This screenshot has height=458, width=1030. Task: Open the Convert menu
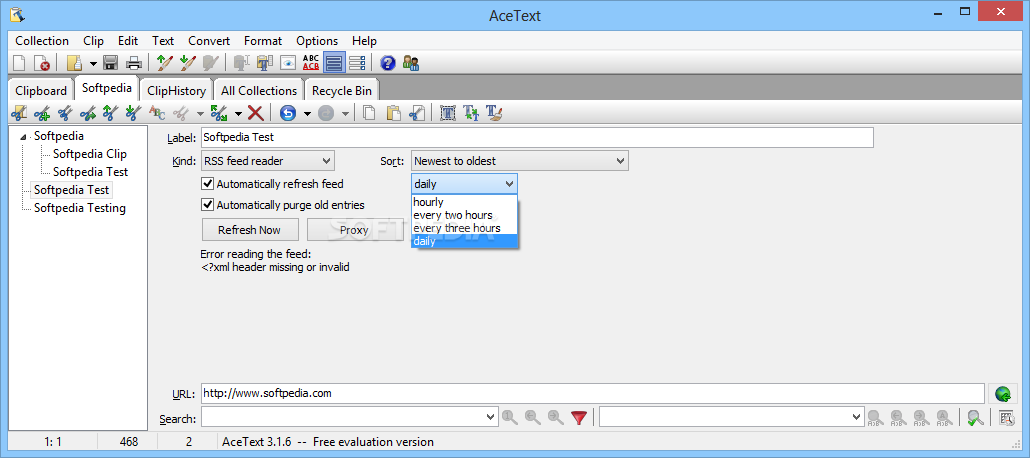click(x=209, y=41)
